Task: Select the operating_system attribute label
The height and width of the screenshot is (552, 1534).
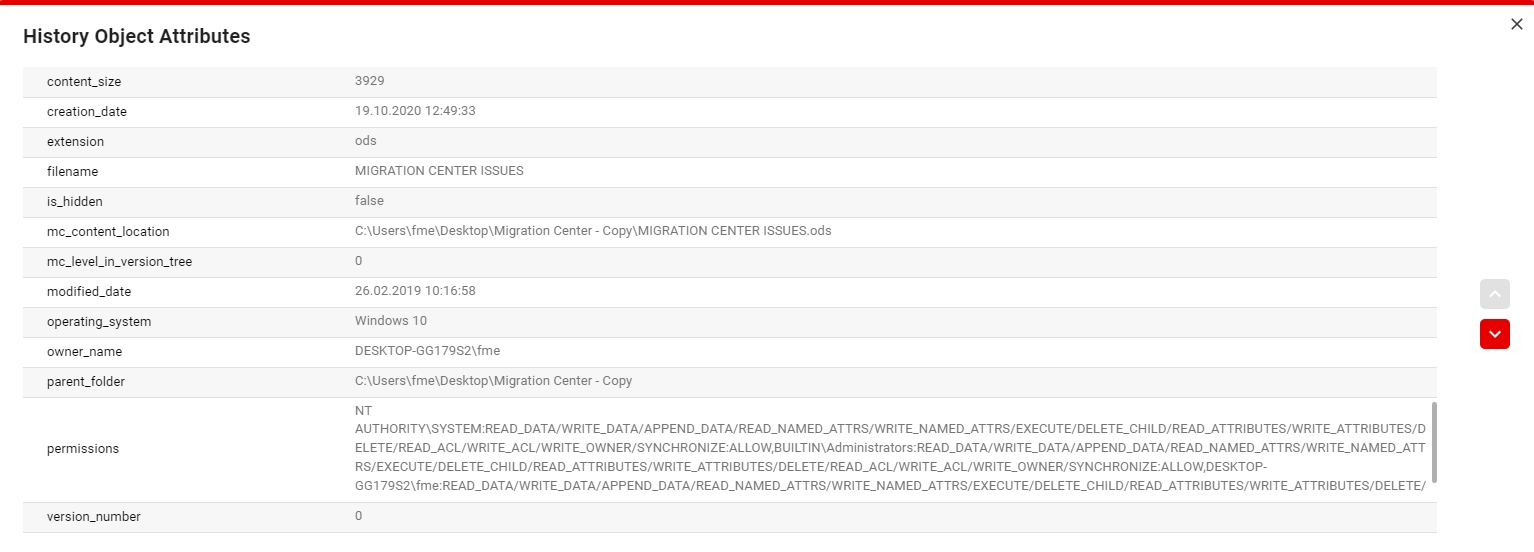Action: (99, 322)
